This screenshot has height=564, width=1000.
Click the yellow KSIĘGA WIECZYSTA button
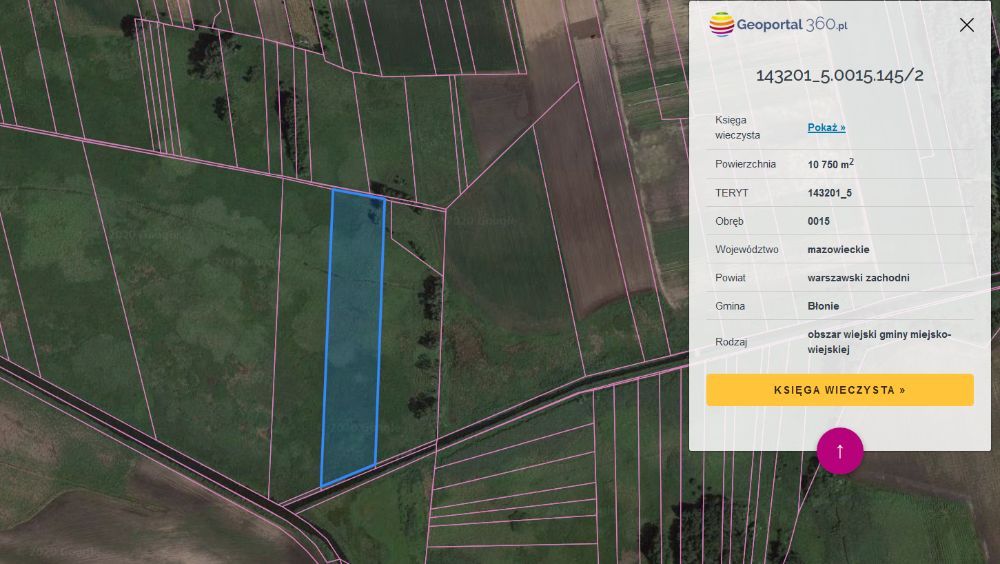click(x=839, y=390)
